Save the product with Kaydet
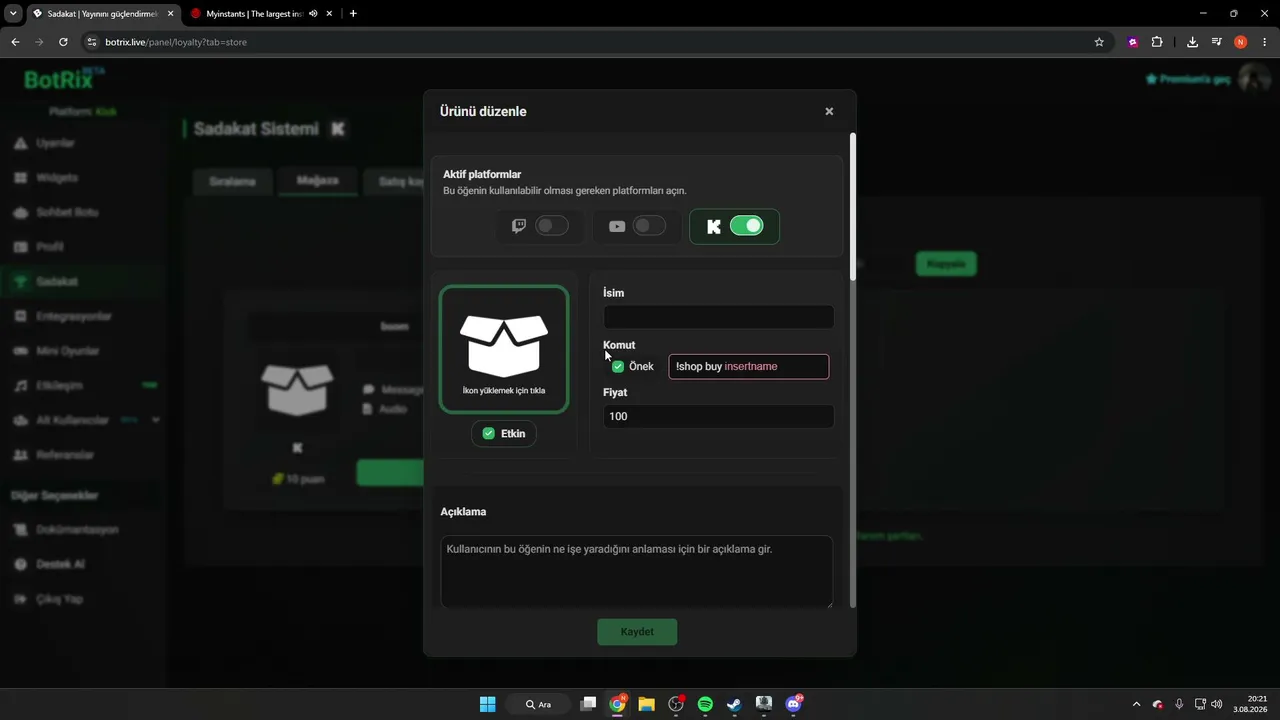 coord(637,632)
